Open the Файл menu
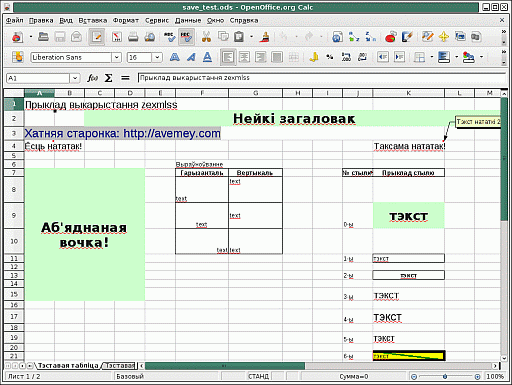The height and width of the screenshot is (385, 512). coord(15,20)
